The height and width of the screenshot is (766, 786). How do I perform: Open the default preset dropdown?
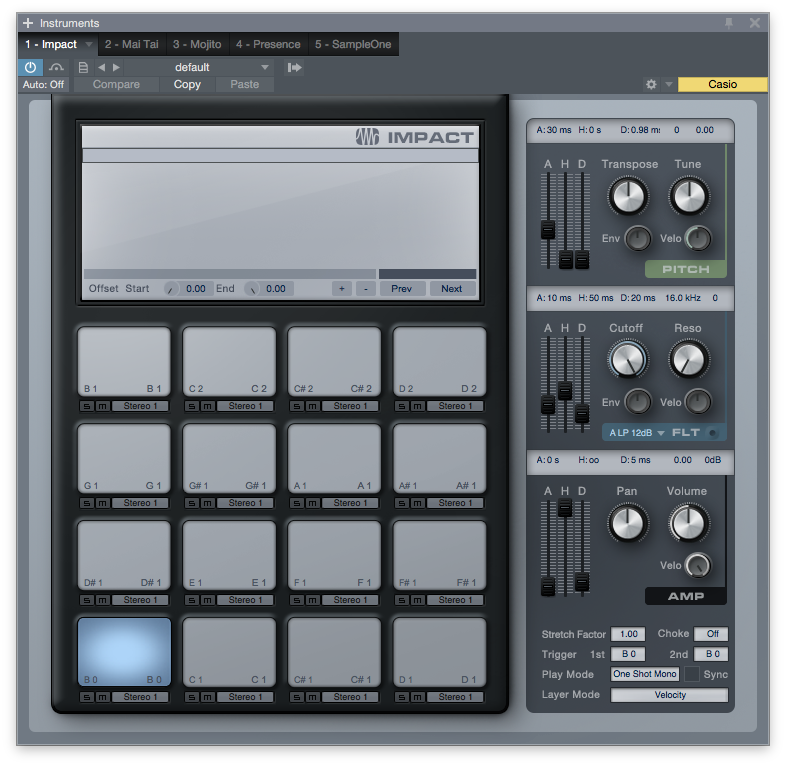click(222, 67)
